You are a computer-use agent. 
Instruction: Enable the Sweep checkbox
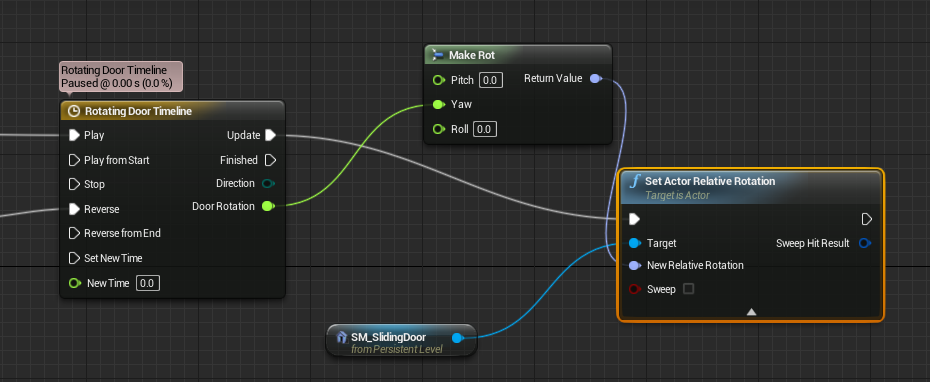[x=688, y=289]
